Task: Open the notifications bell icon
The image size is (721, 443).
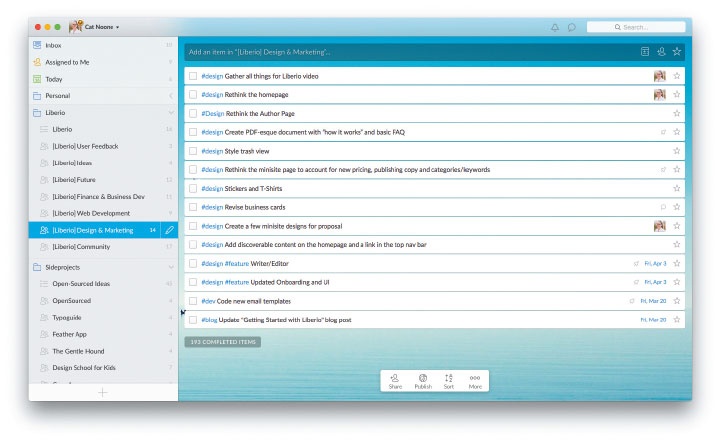Action: pos(555,28)
